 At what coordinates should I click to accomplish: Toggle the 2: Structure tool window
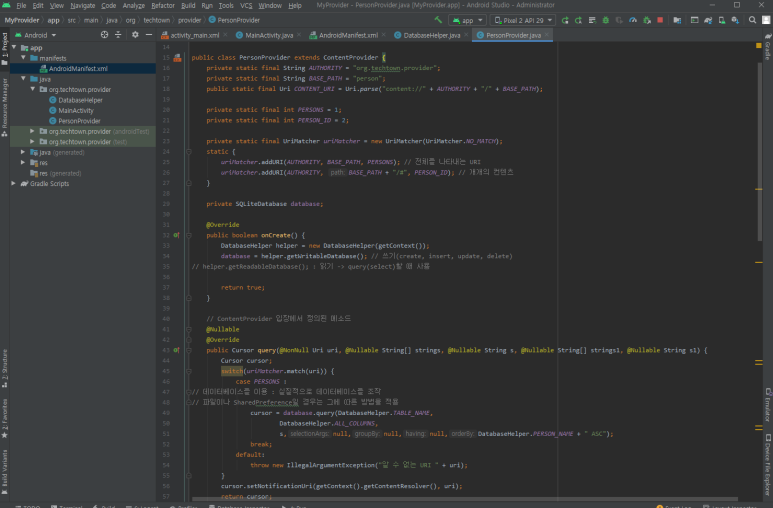coord(4,369)
